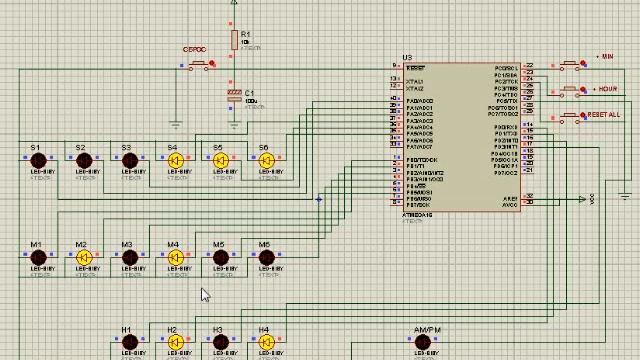640x360 pixels.
Task: Select the S2 LED component
Action: click(x=84, y=161)
